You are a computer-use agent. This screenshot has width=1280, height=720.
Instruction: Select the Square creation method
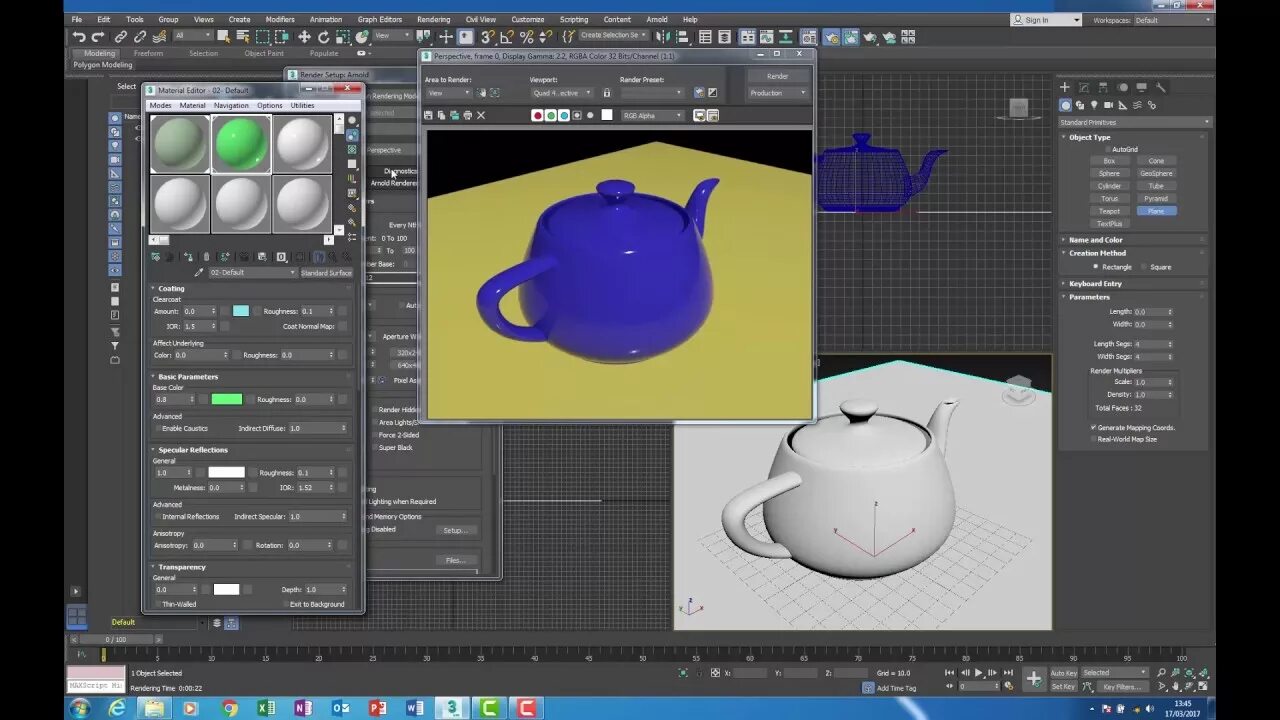click(x=1143, y=267)
